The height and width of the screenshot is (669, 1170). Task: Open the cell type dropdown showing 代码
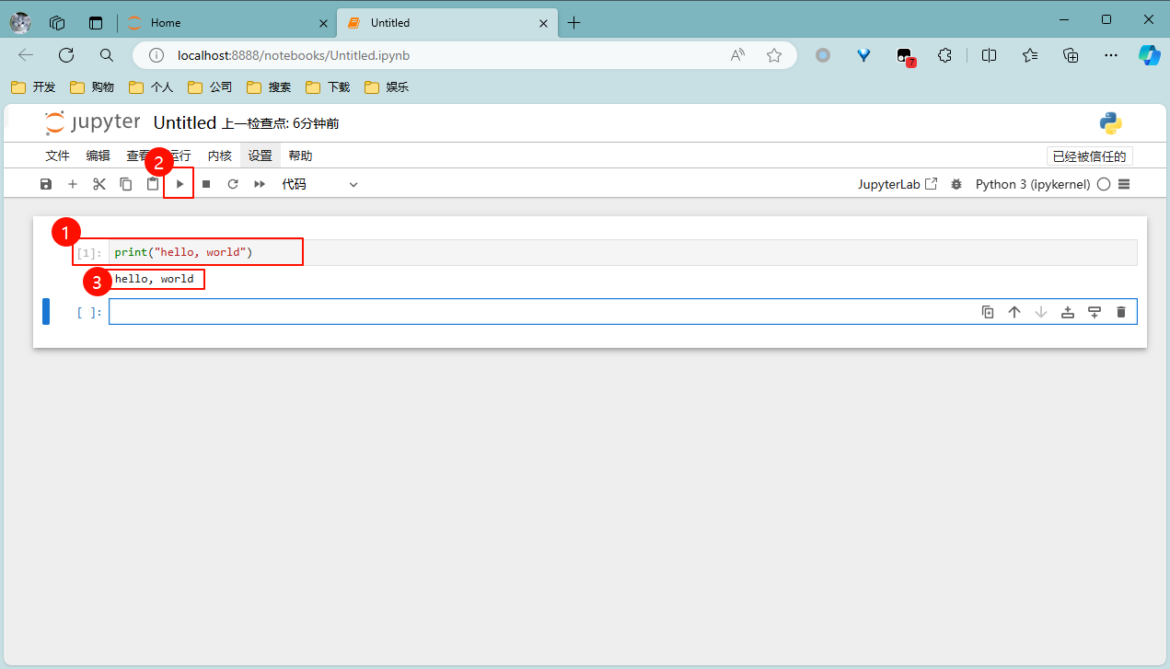(320, 184)
